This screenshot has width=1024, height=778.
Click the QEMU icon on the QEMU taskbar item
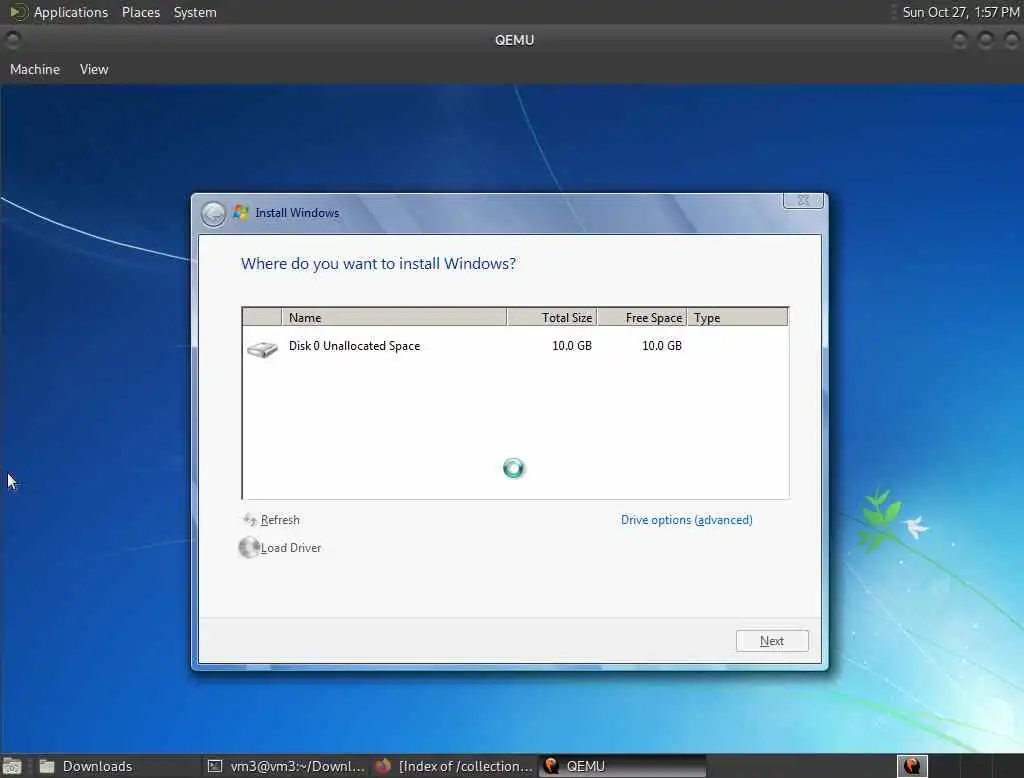click(x=552, y=766)
